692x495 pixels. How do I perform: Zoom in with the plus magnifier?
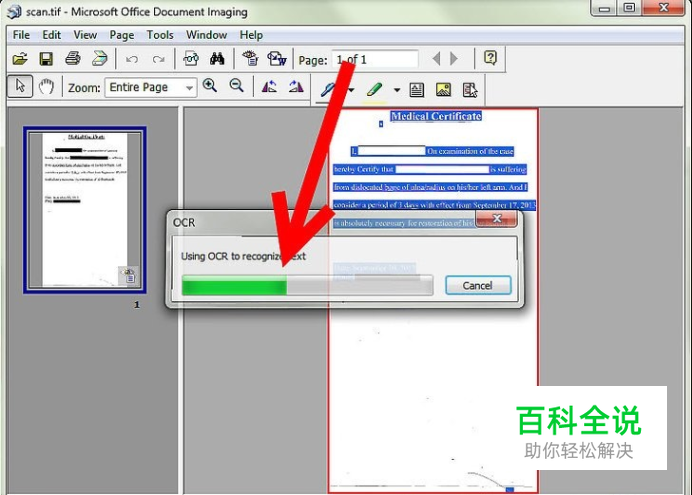[x=210, y=86]
